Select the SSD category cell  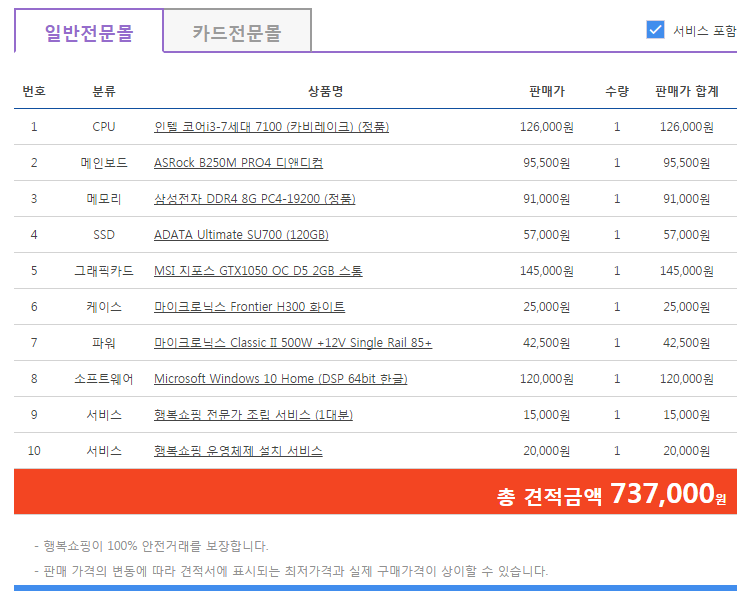click(x=104, y=235)
